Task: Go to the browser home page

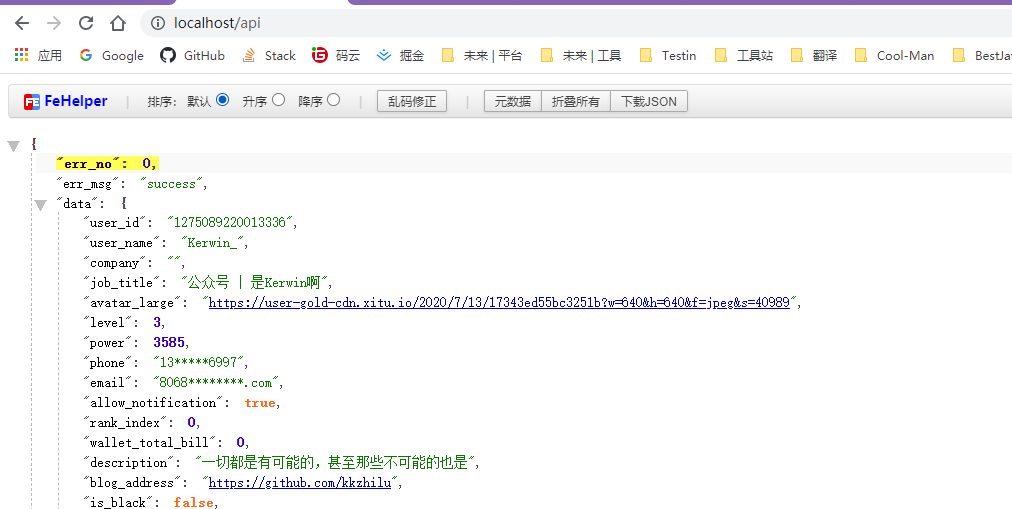Action: click(x=118, y=23)
